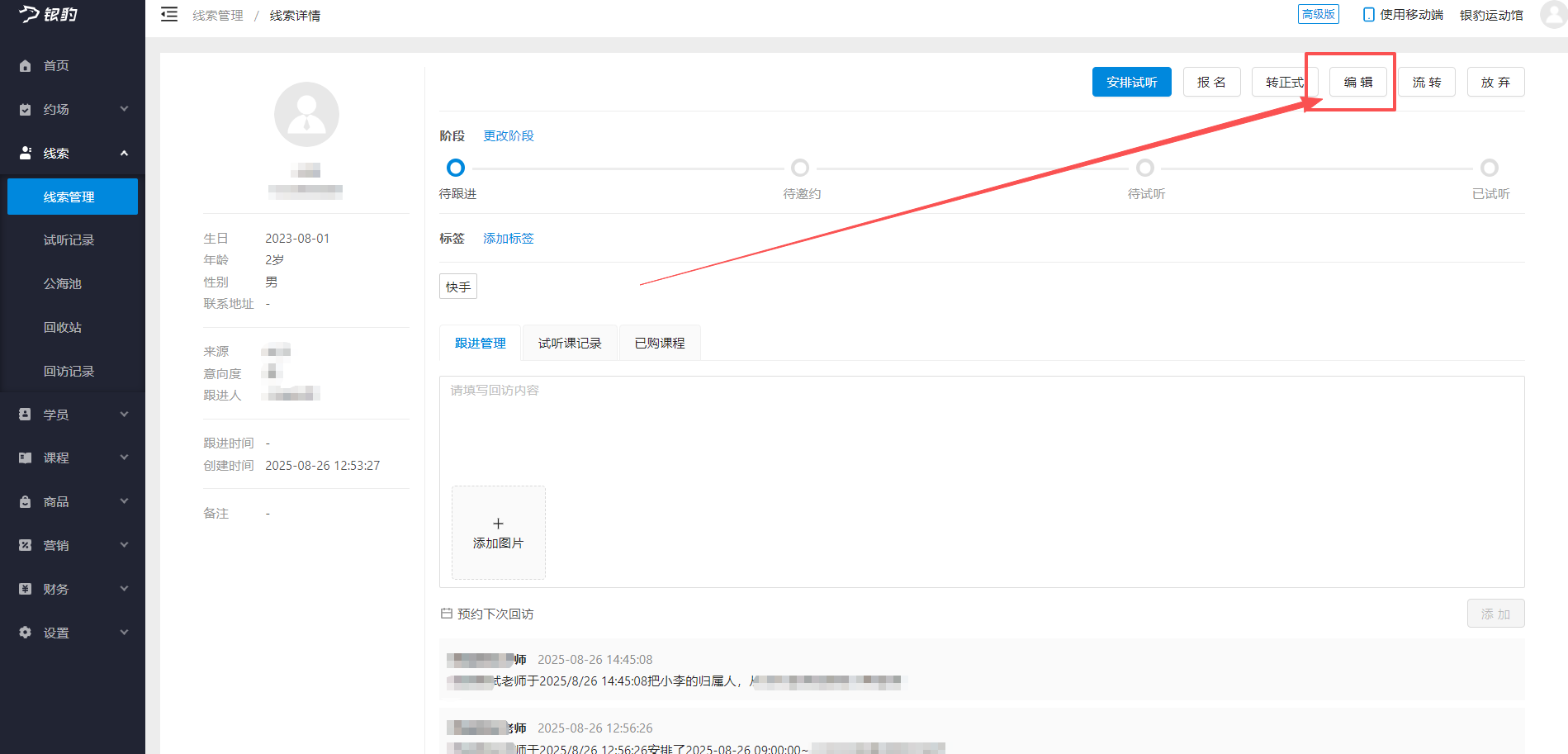Viewport: 1568px width, 754px height.
Task: Mark stage as 已试听
Action: [1490, 168]
